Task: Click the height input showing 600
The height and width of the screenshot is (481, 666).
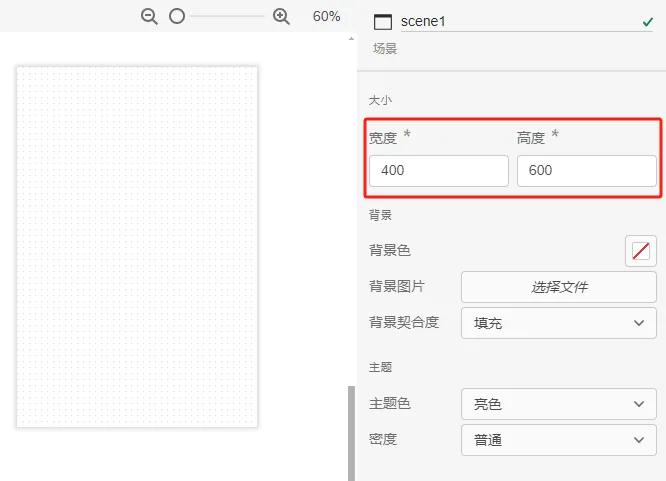Action: [x=587, y=171]
